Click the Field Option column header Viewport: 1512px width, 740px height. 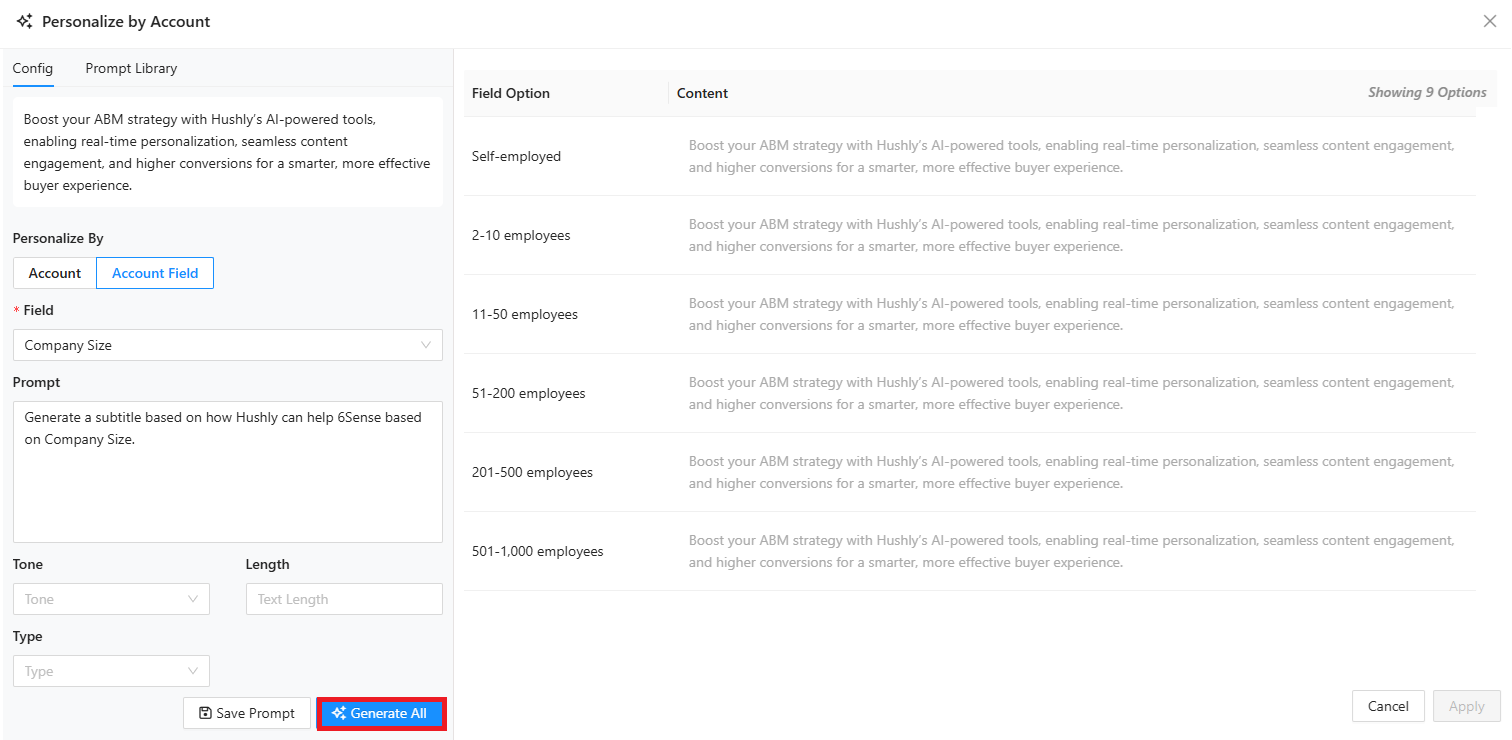point(511,93)
